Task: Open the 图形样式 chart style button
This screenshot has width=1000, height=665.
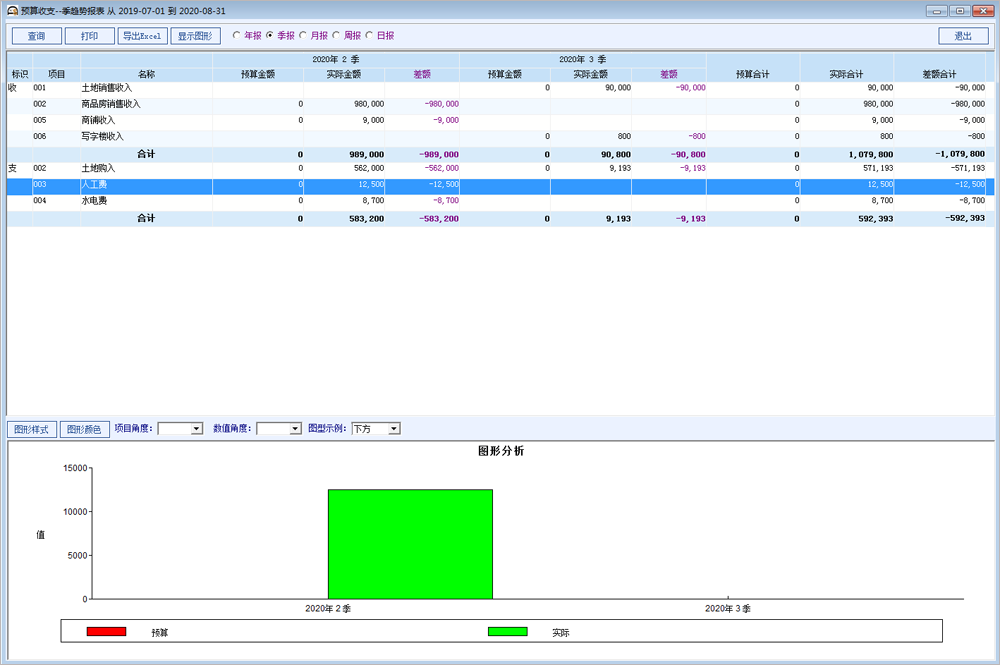Action: (32, 429)
